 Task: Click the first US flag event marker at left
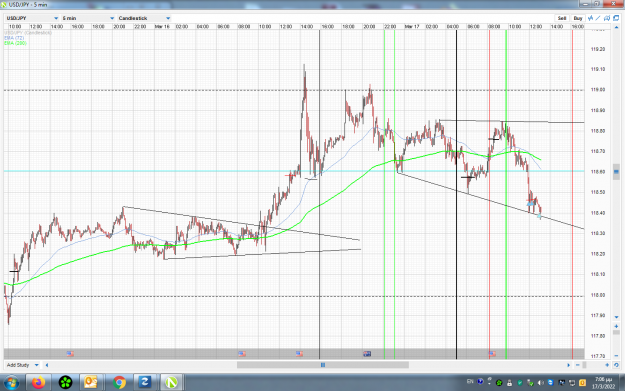pos(70,354)
